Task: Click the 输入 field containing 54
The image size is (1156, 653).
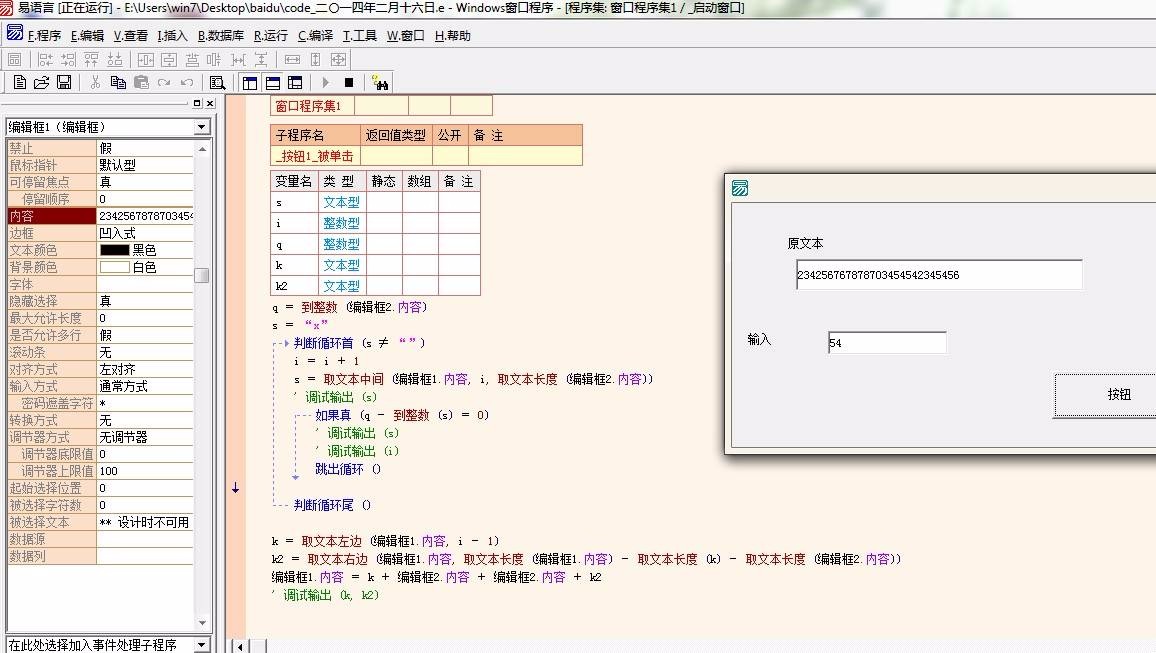Action: [x=886, y=343]
